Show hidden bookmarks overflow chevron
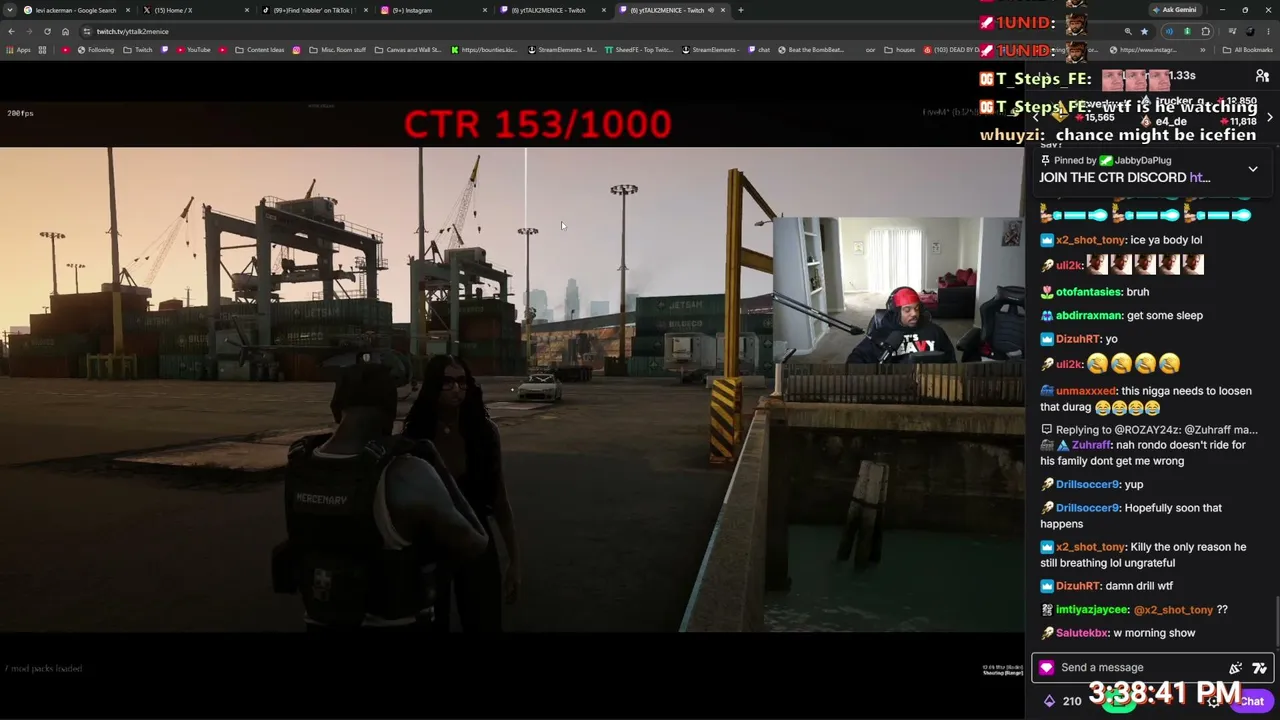 (1203, 50)
